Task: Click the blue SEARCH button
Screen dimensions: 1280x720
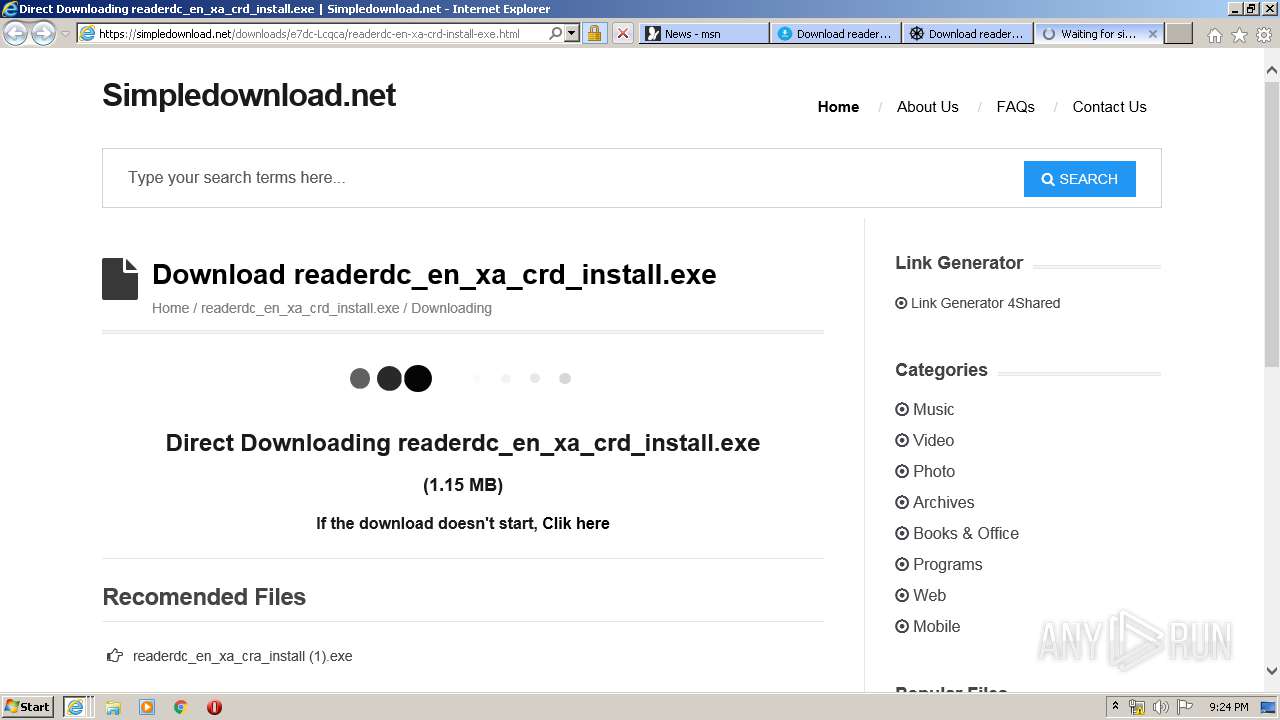Action: [x=1079, y=179]
